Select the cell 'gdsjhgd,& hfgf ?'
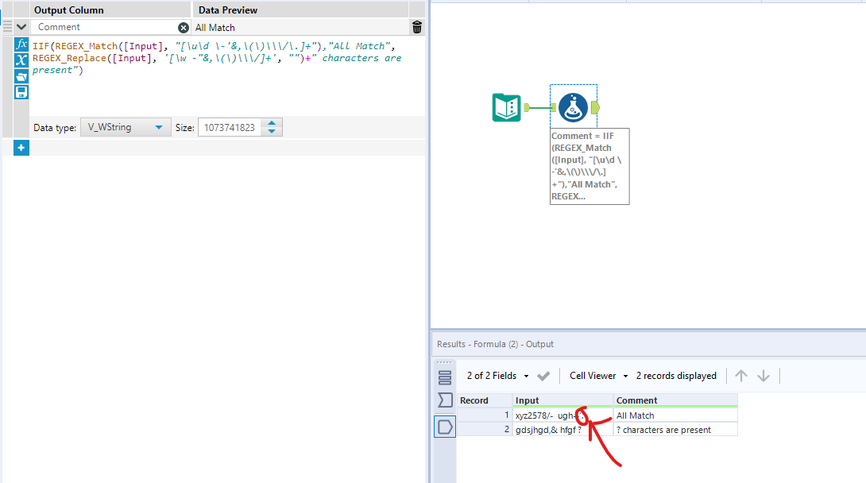Viewport: 866px width, 483px height. point(563,429)
